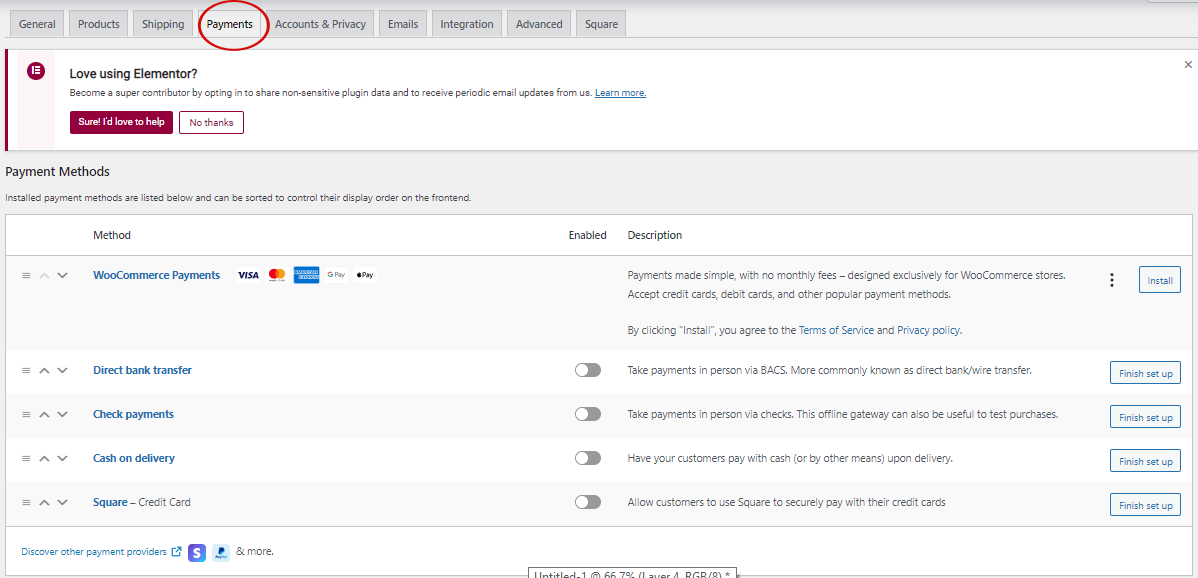Click the American Express icon
Viewport: 1198px width, 578px height.
[x=306, y=275]
